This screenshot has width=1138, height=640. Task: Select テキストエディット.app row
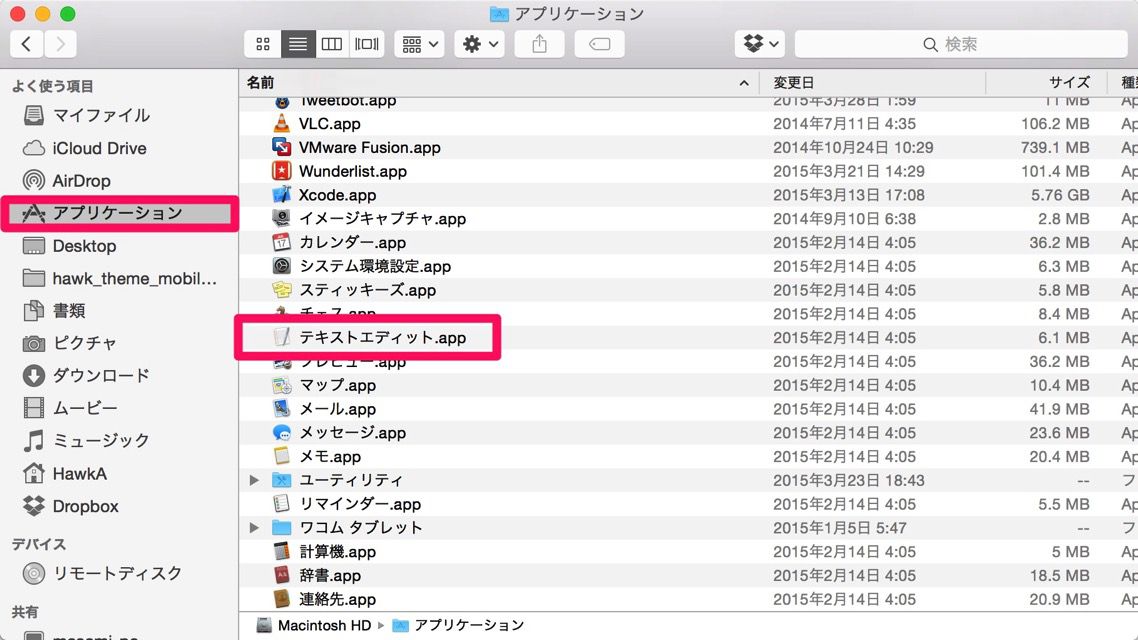pyautogui.click(x=688, y=337)
